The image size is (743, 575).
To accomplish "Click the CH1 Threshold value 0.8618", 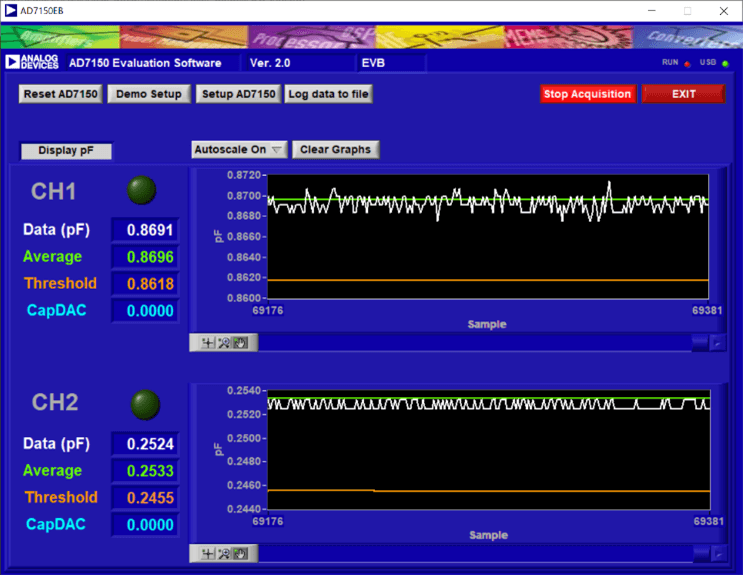I will click(x=145, y=284).
